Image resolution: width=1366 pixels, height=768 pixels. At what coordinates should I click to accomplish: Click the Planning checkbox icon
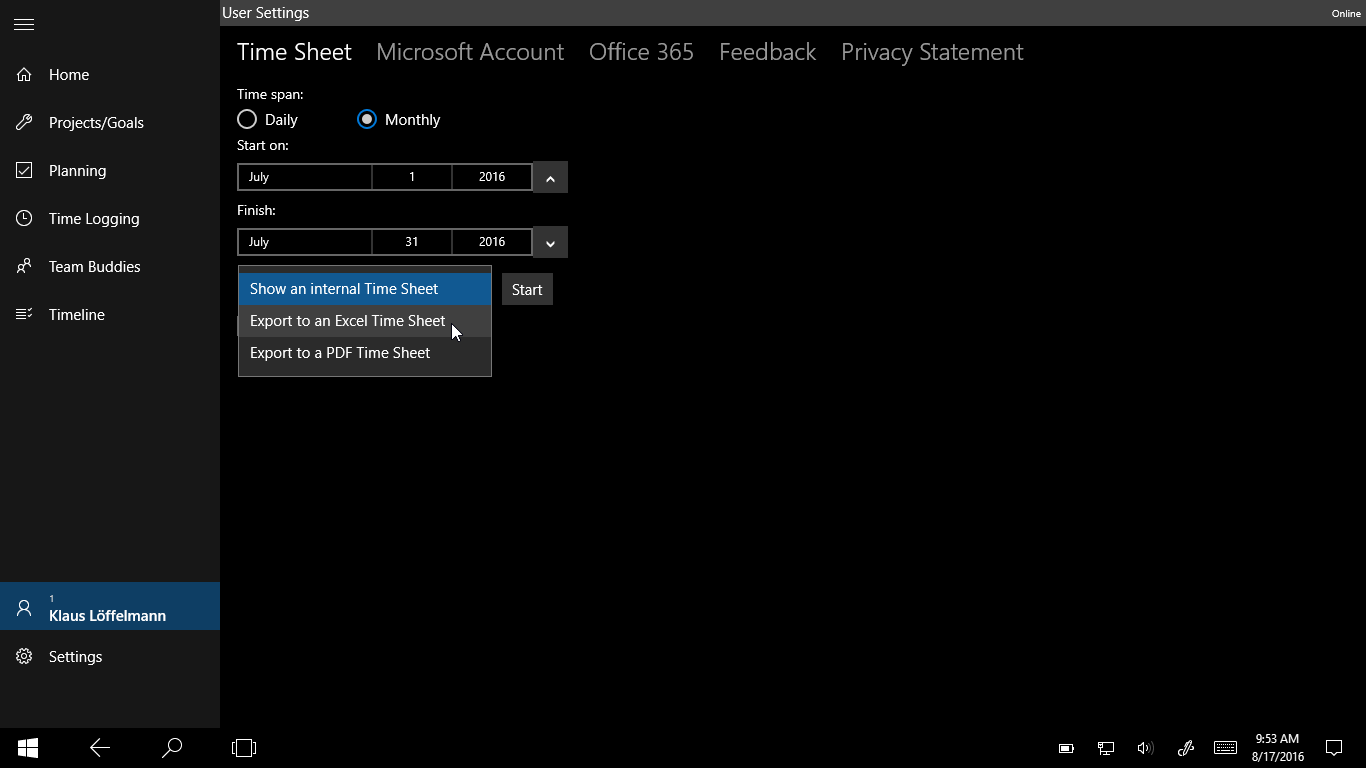coord(24,171)
